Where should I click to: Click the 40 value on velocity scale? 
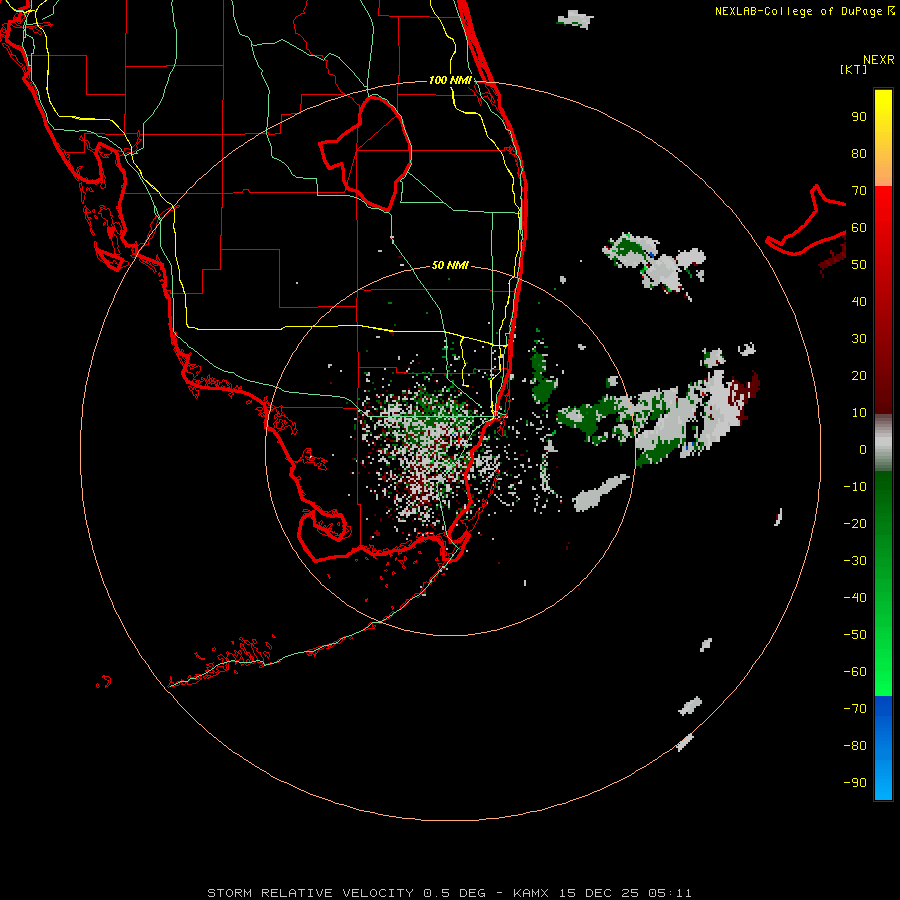[859, 302]
